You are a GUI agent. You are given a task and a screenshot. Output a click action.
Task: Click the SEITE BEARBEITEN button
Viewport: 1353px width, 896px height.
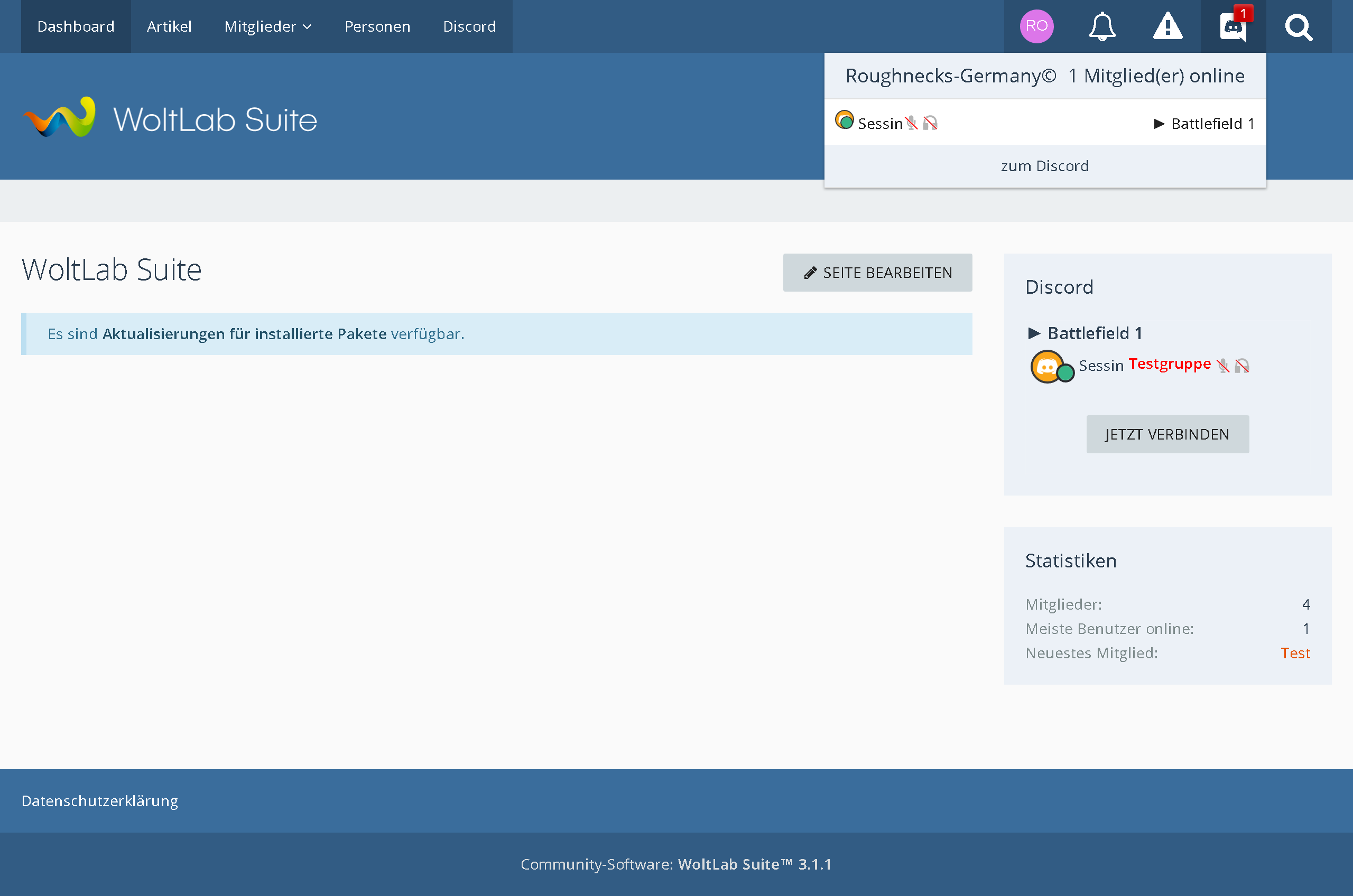[x=877, y=273]
